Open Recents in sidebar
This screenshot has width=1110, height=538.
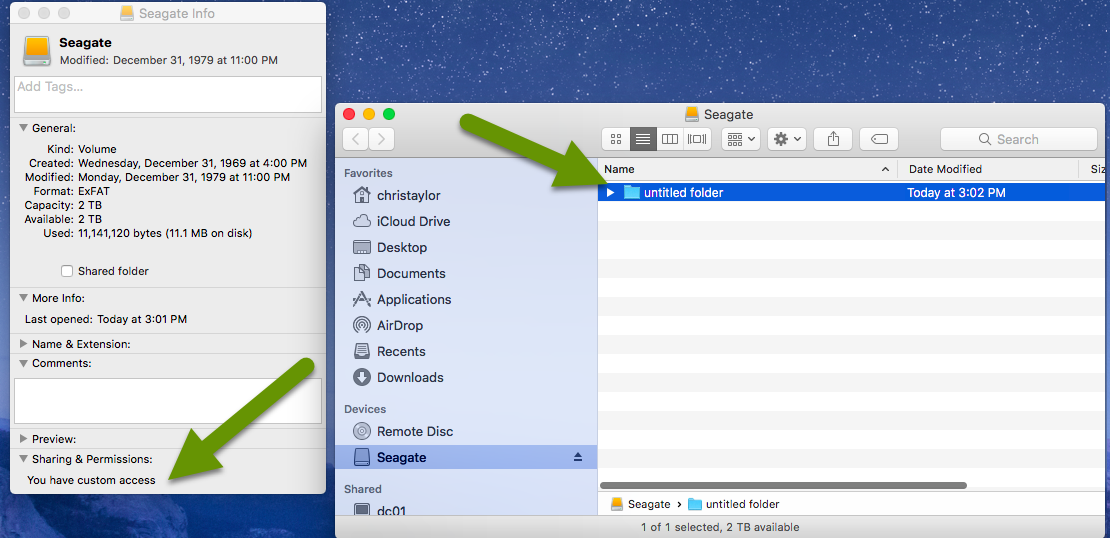point(401,352)
